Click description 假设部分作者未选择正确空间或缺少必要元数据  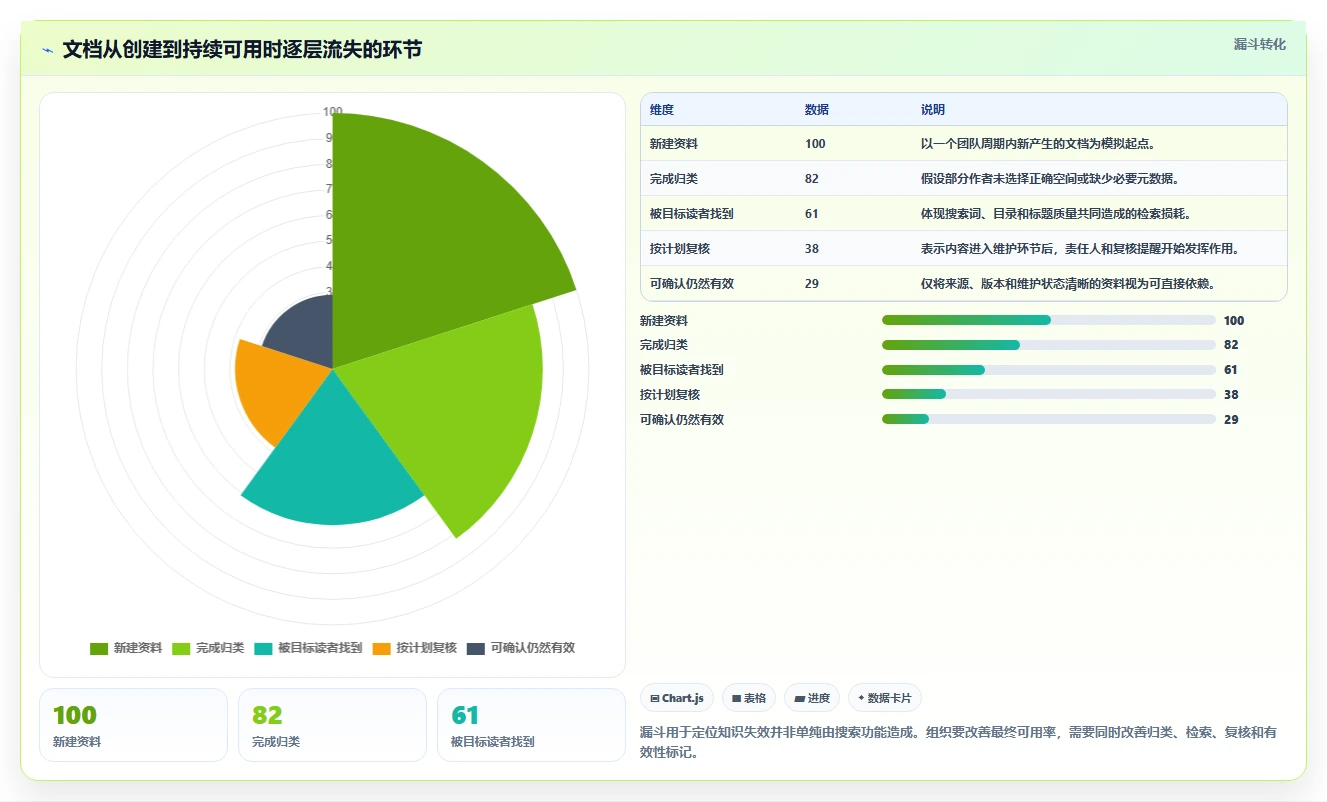1050,179
